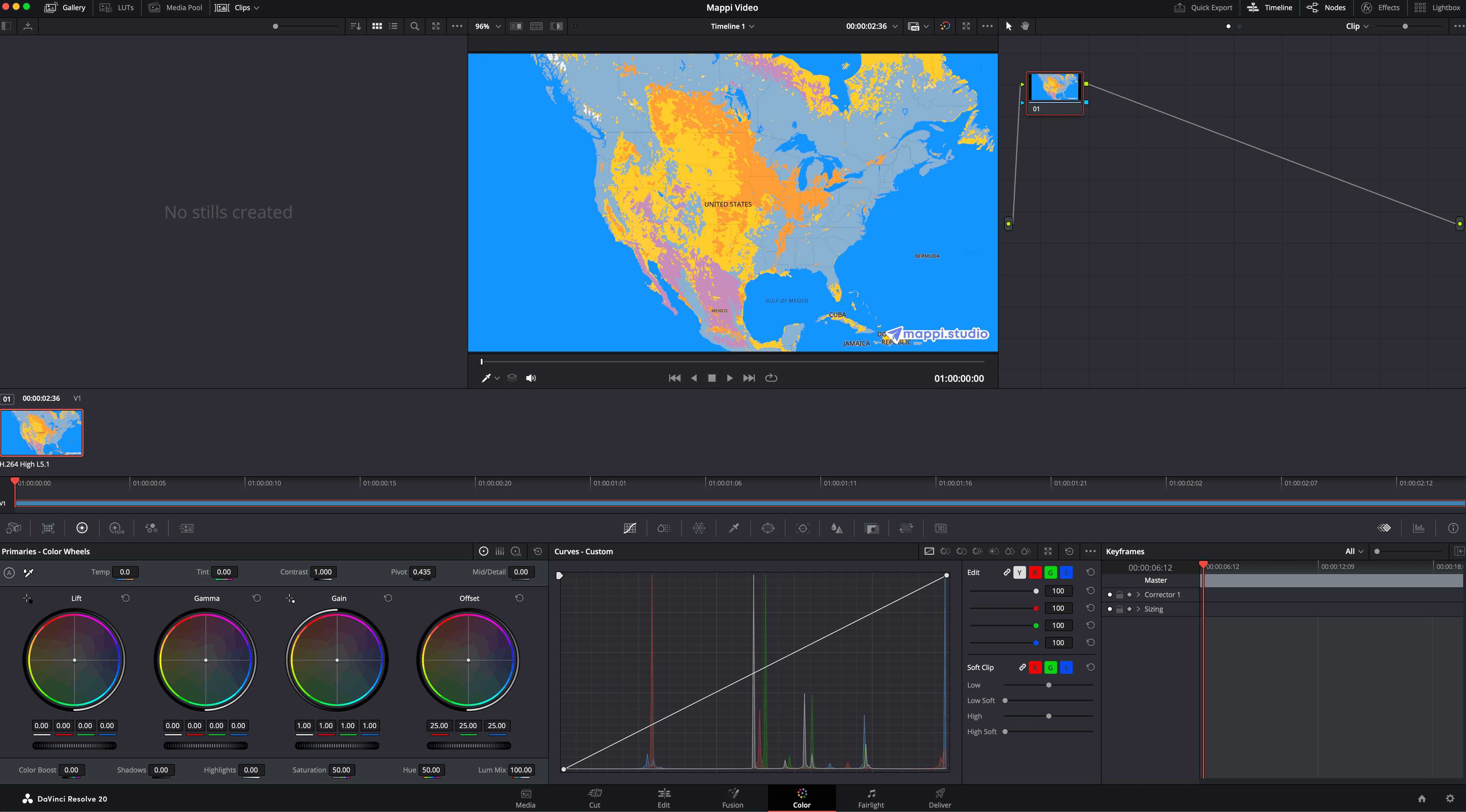Switch to the Fusion page
Viewport: 1466px width, 812px height.
[x=733, y=798]
